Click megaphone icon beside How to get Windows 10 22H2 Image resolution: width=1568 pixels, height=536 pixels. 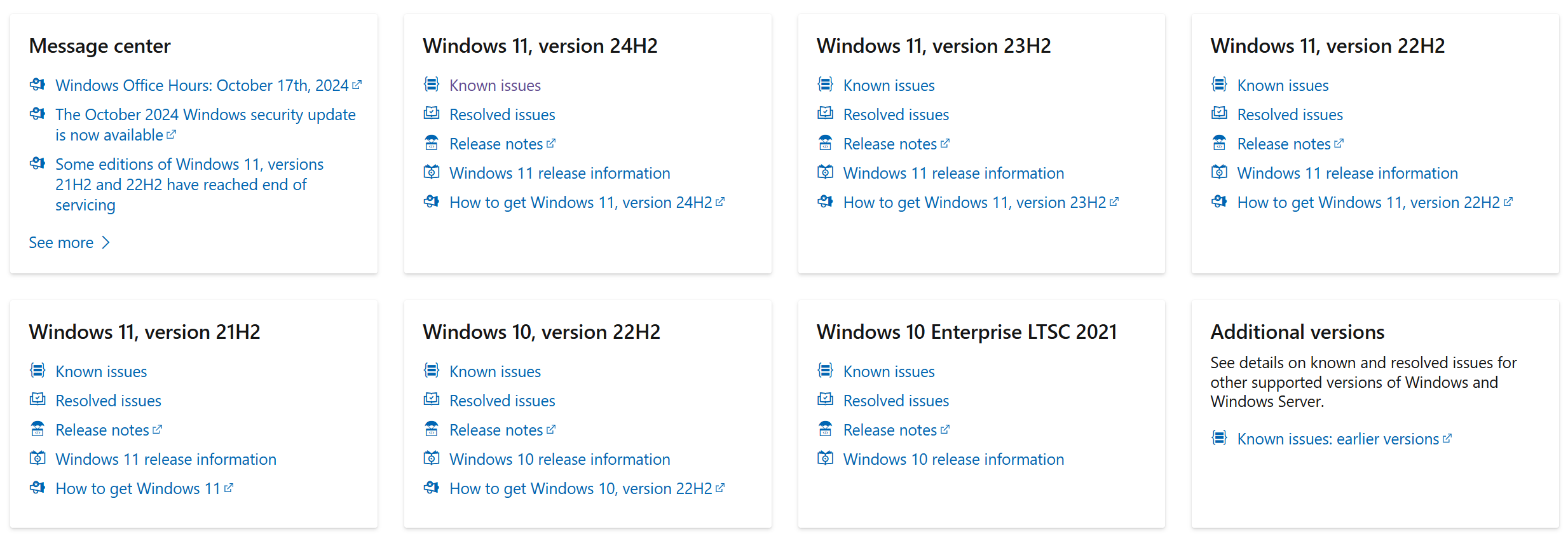(x=432, y=488)
